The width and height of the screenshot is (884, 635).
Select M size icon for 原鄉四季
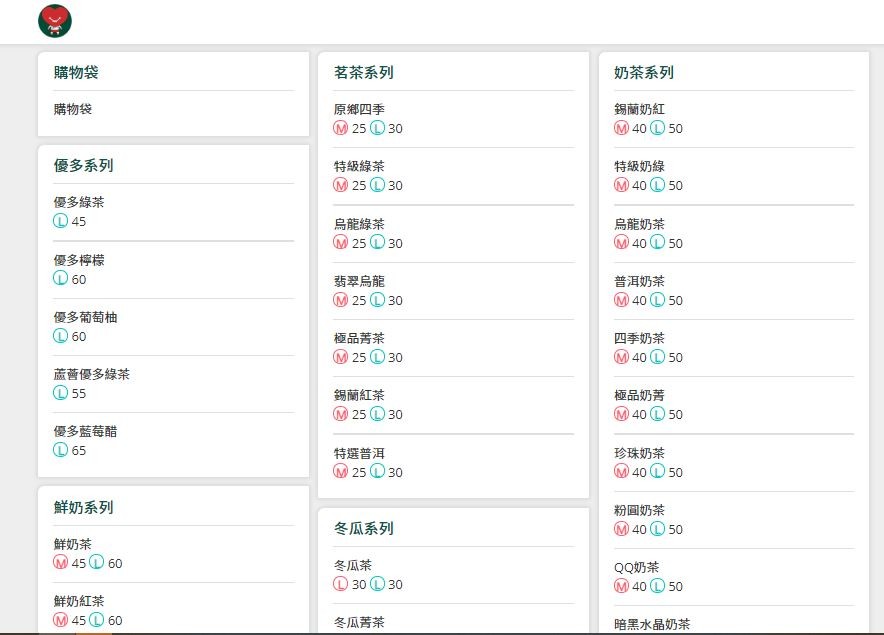click(x=341, y=129)
